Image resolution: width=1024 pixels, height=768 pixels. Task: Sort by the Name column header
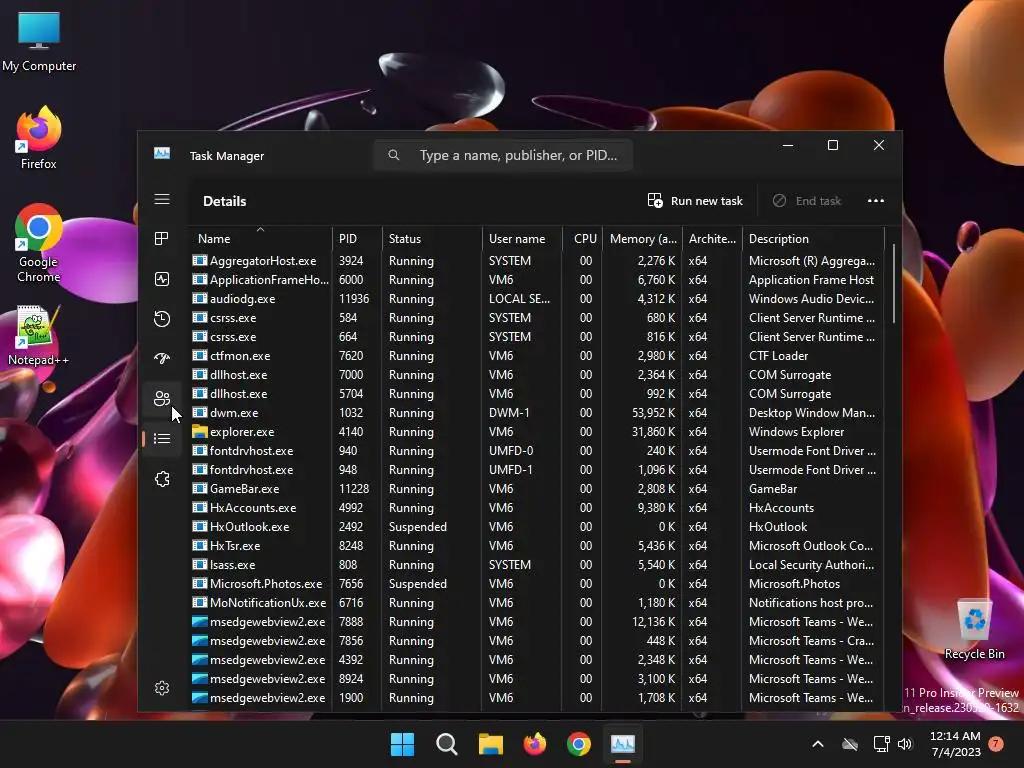click(x=261, y=239)
